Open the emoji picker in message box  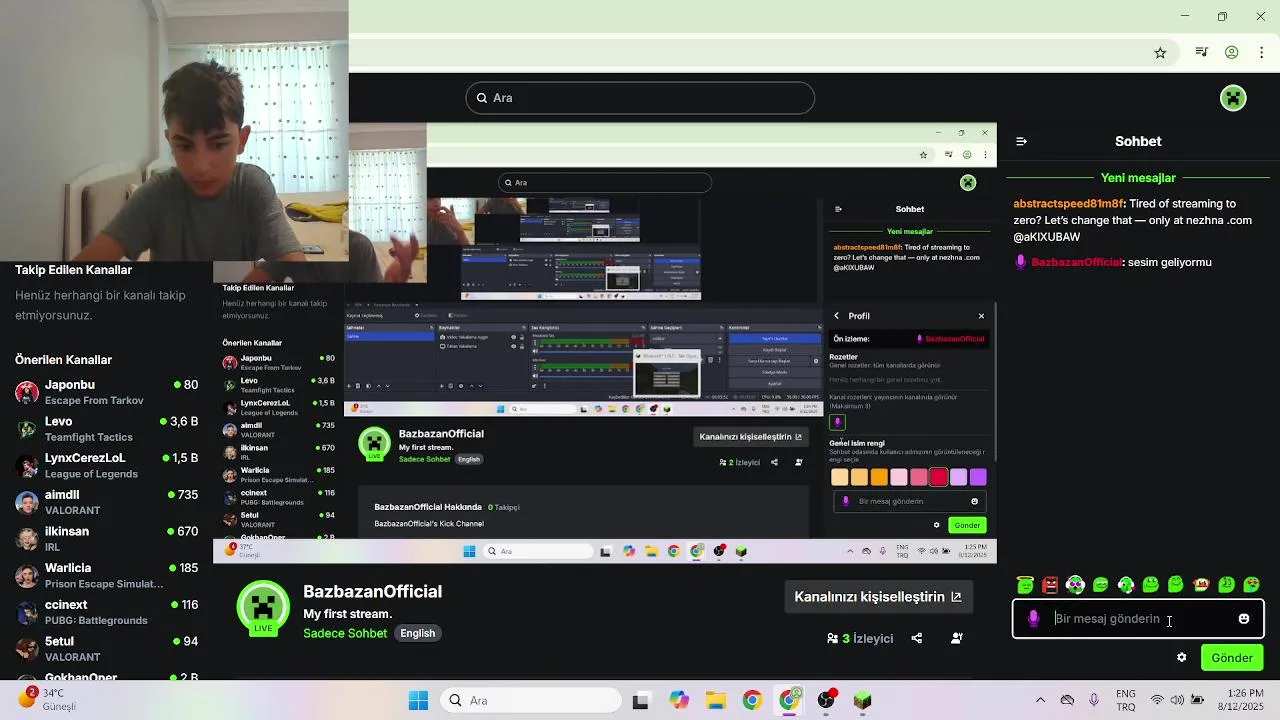[x=1244, y=619]
